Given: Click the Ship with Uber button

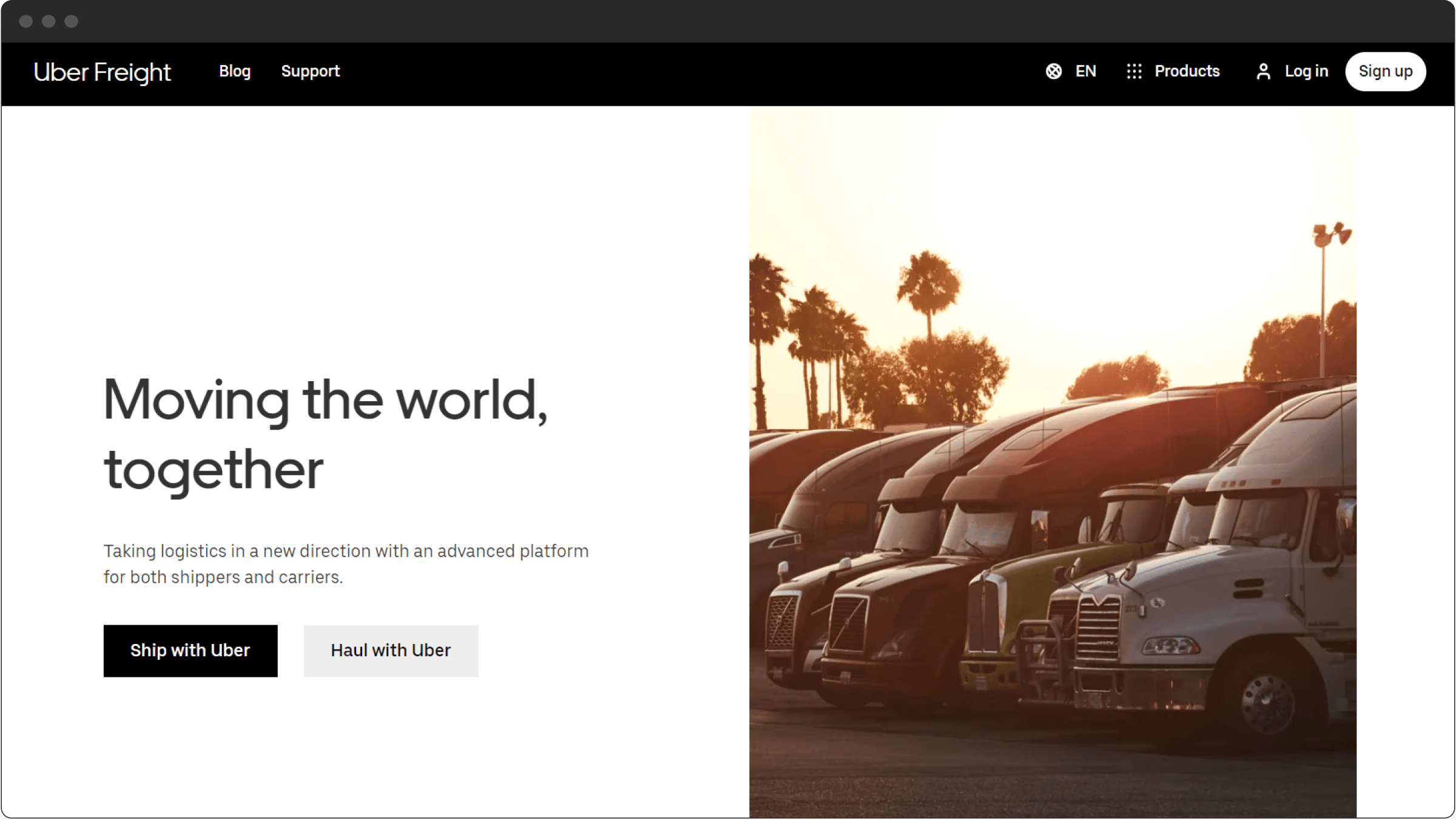Looking at the screenshot, I should pos(190,651).
